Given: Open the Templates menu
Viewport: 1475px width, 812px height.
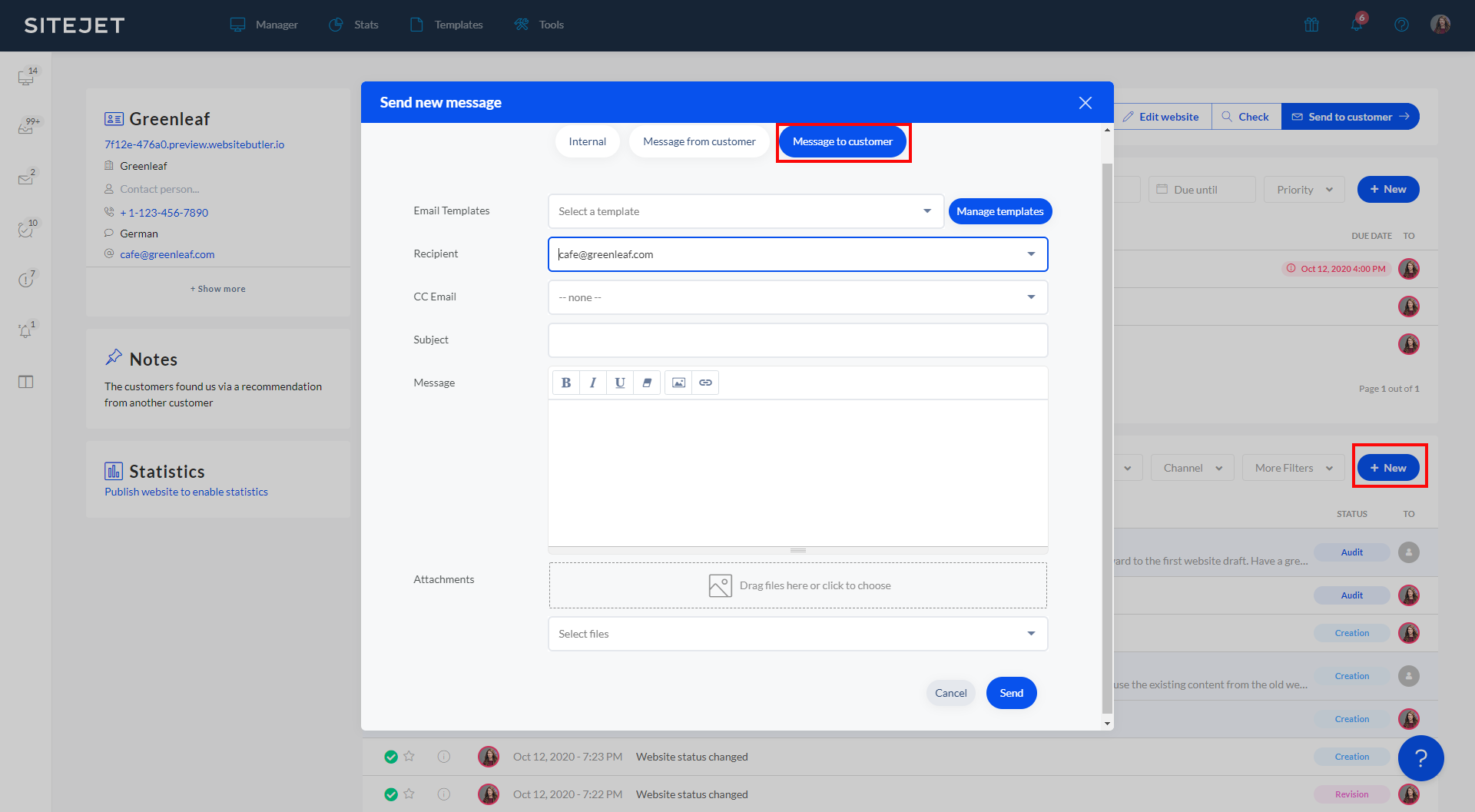Looking at the screenshot, I should click(x=447, y=25).
